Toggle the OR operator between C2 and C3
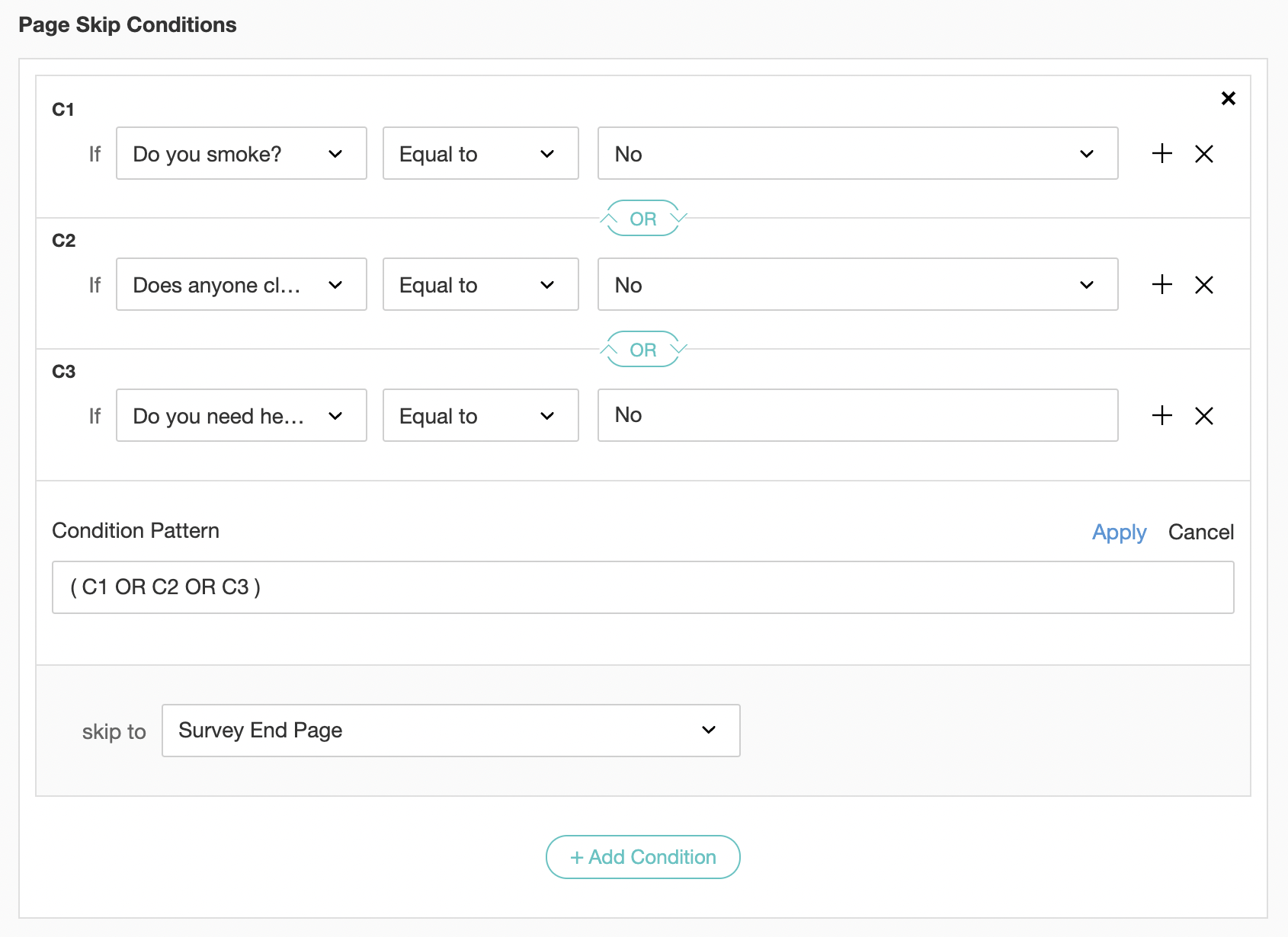The width and height of the screenshot is (1288, 937). 642,350
